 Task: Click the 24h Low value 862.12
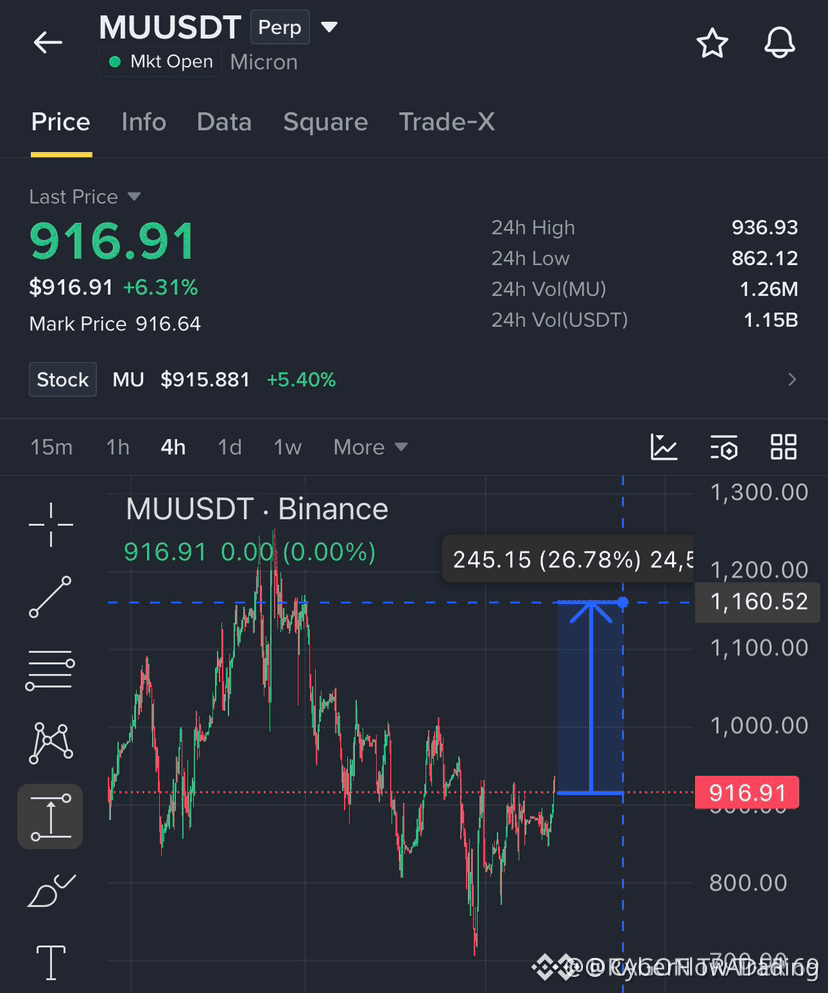point(765,258)
